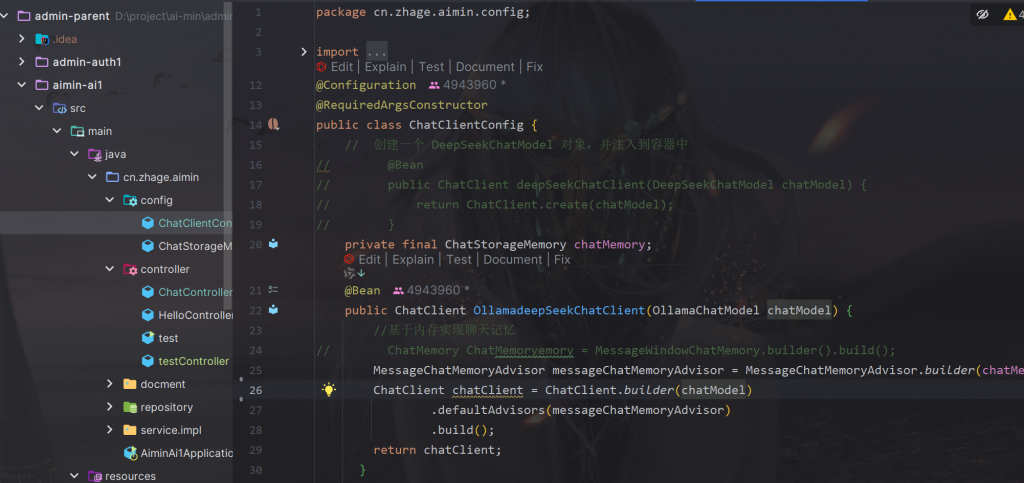1024x483 pixels.
Task: Click the author 4943960 annotation beside @Configuration
Action: click(x=466, y=85)
